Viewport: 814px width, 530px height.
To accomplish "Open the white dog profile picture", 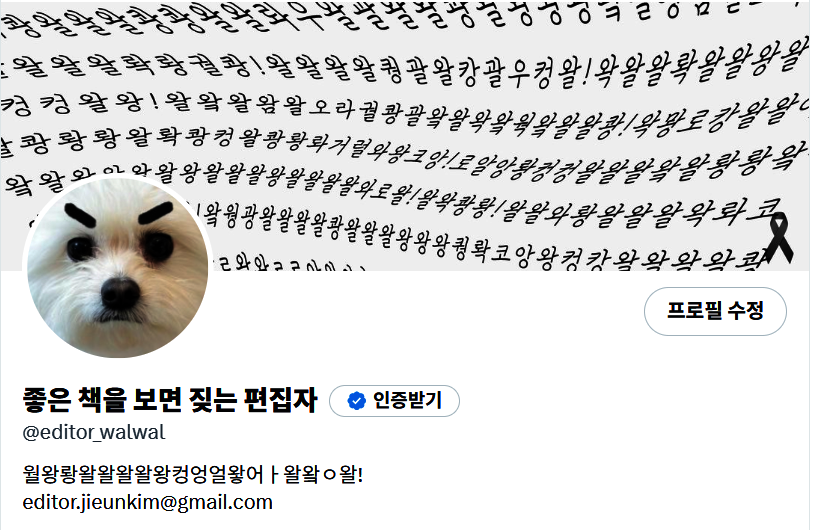I will click(117, 267).
